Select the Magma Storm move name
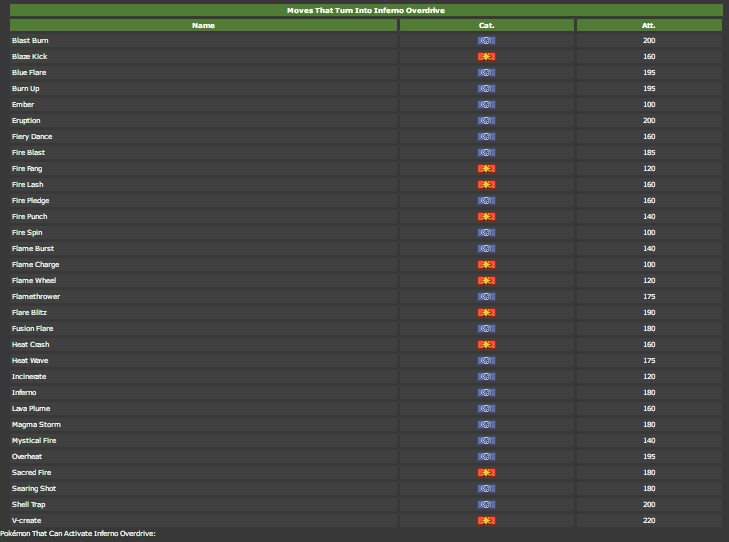 [36, 424]
